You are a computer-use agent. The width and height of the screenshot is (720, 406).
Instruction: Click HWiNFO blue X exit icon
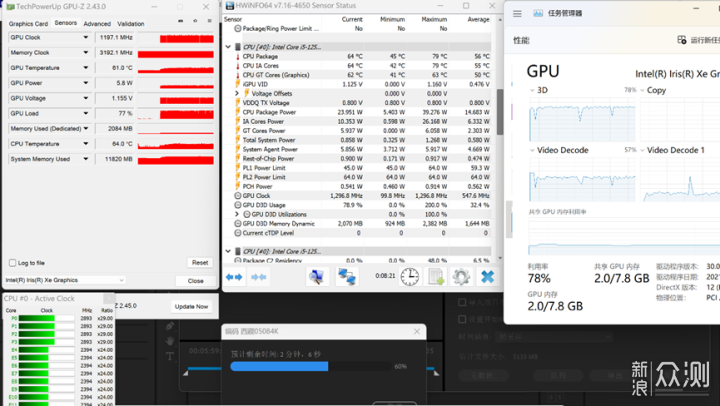pyautogui.click(x=487, y=276)
